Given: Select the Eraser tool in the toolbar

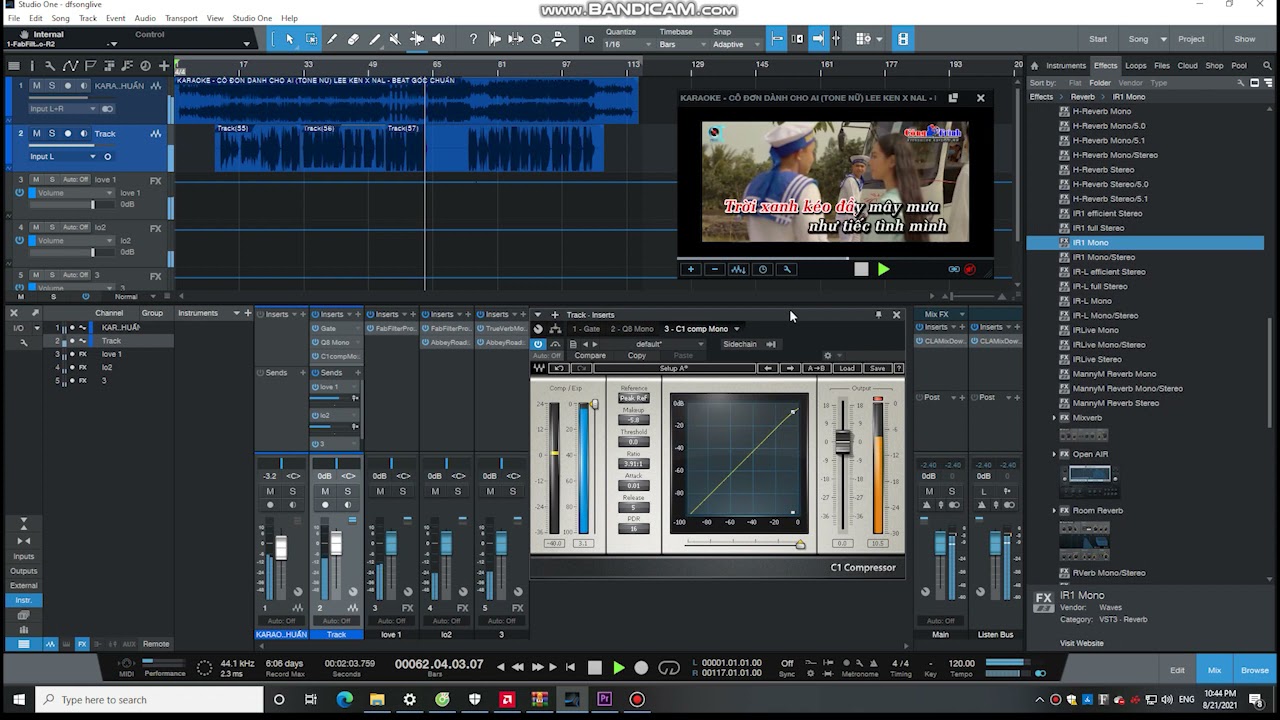Looking at the screenshot, I should pos(353,39).
